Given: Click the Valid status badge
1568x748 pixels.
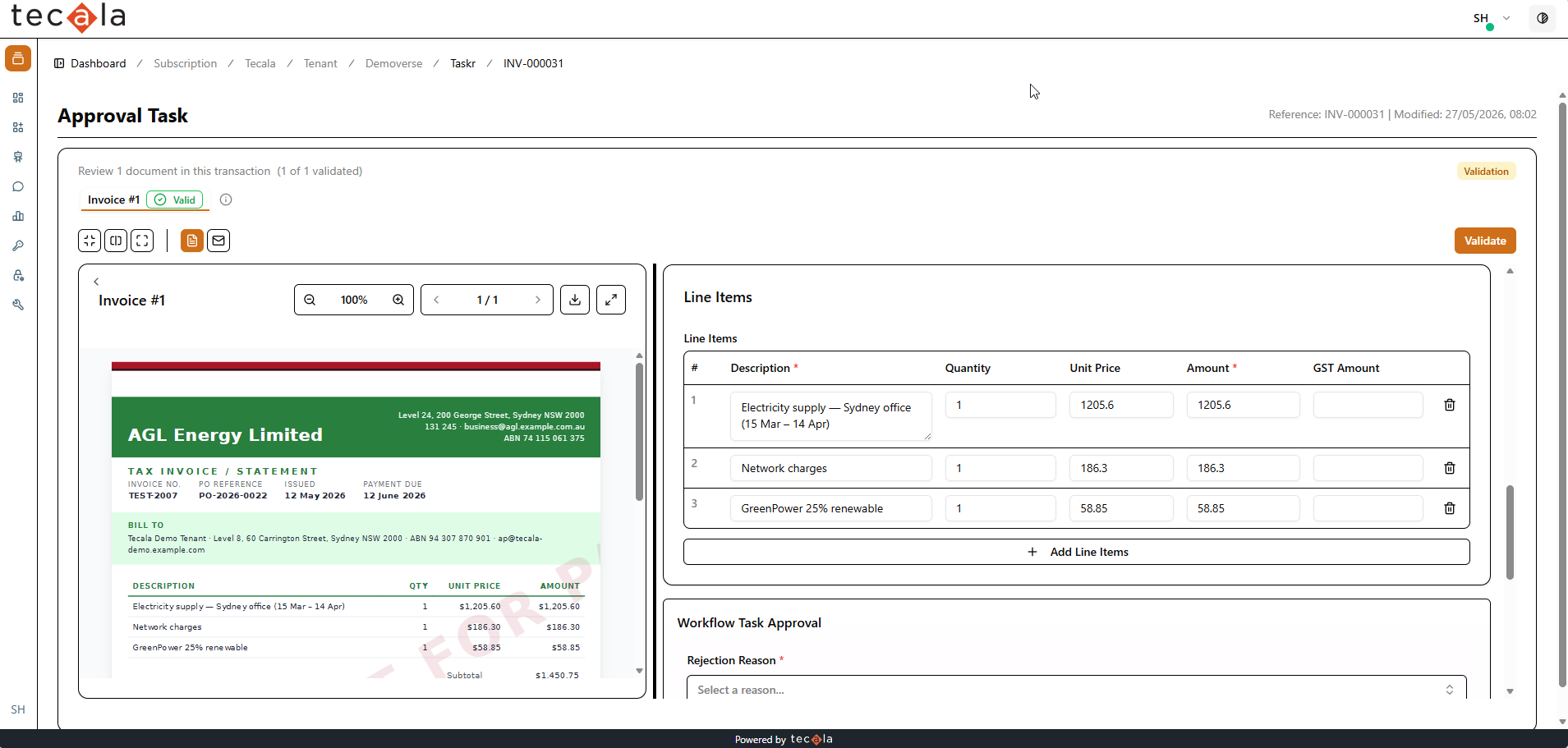Looking at the screenshot, I should [x=175, y=200].
